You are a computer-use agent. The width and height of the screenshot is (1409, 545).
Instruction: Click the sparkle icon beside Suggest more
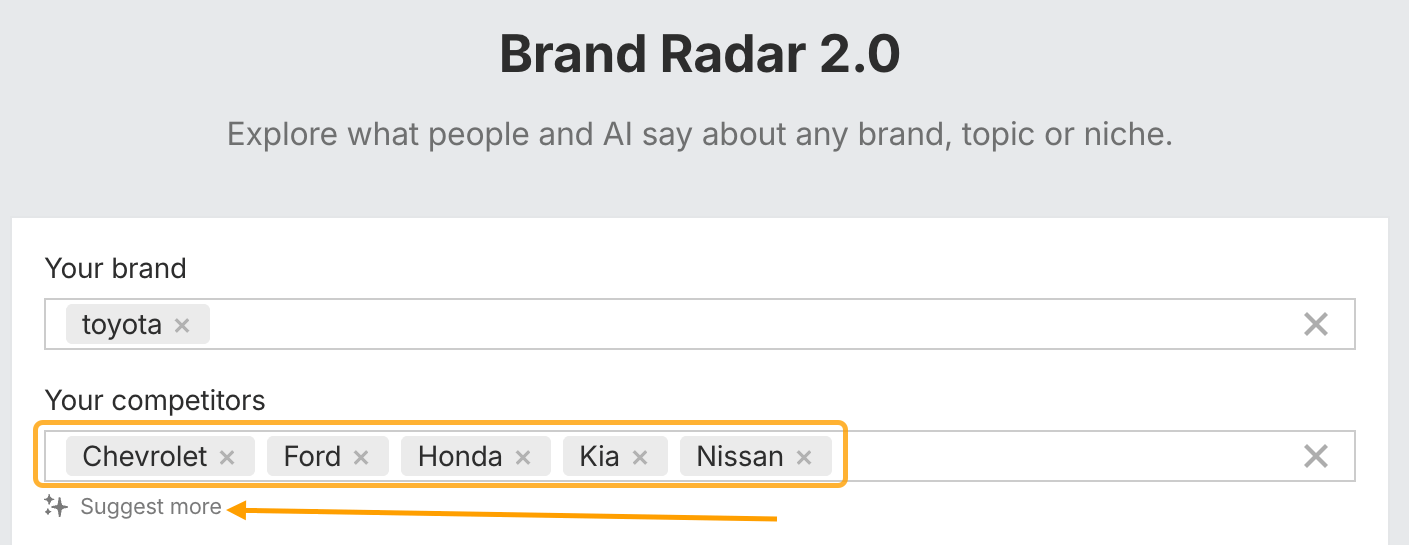(56, 507)
